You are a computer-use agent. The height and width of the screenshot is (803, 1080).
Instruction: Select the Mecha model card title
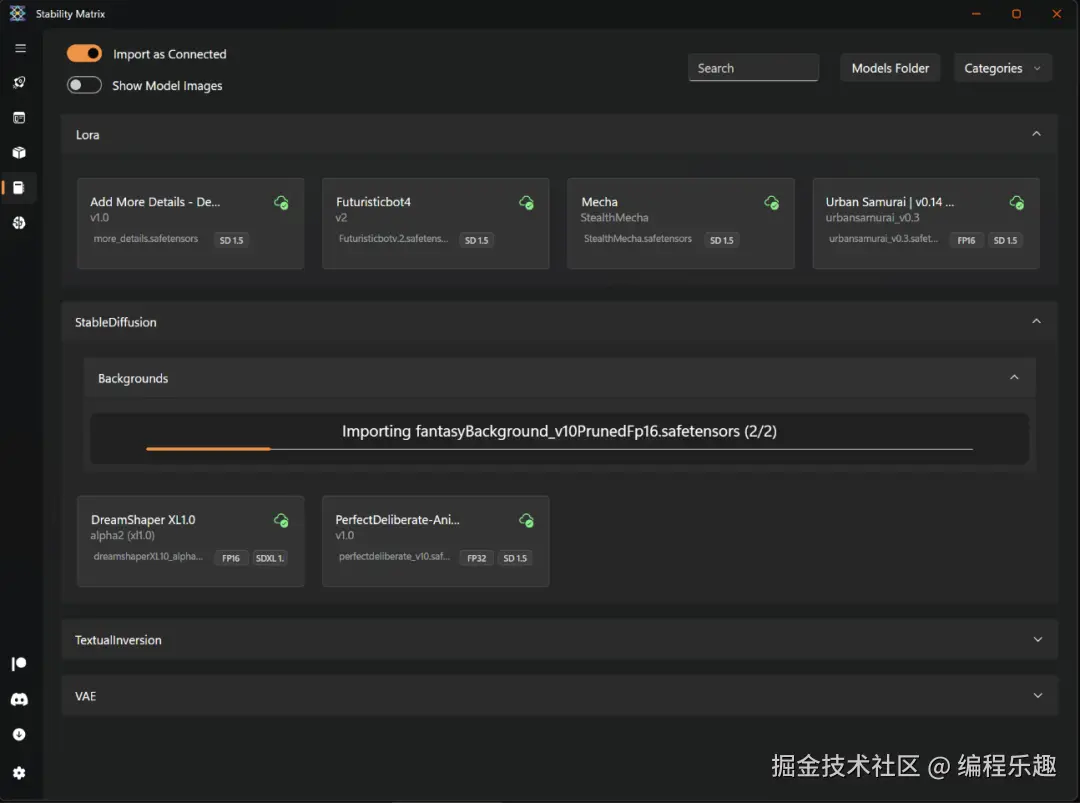click(599, 202)
